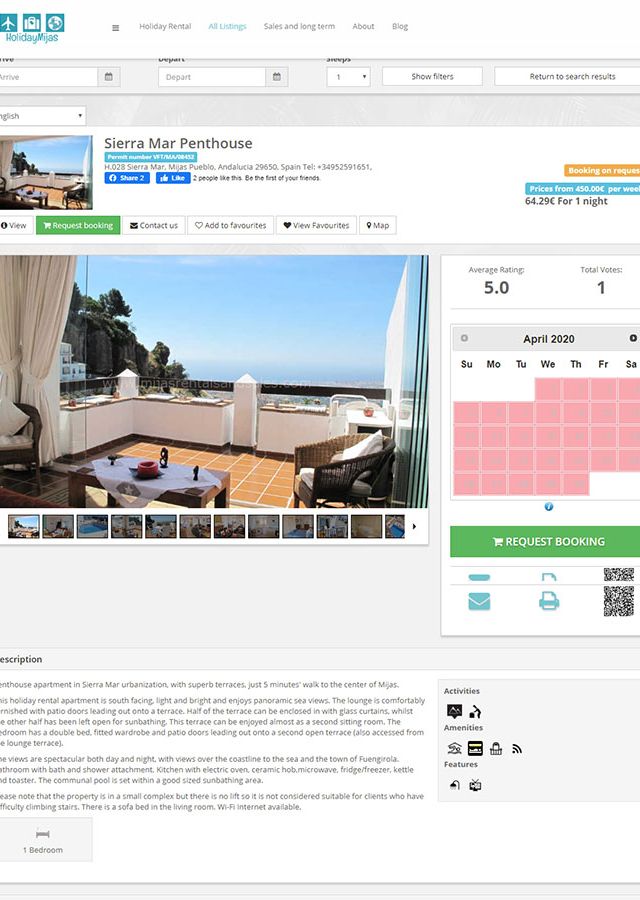640x900 pixels.
Task: Click the envelope email icon
Action: 479,602
